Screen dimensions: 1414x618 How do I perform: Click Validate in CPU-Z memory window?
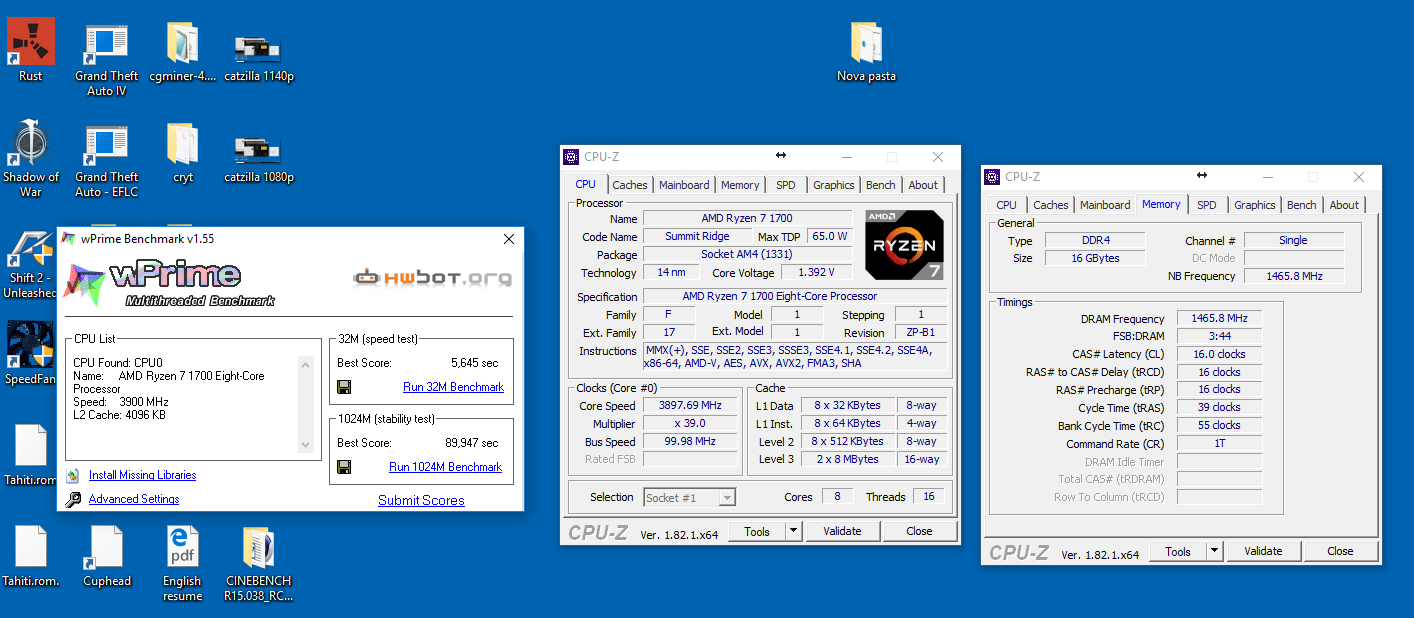[1263, 551]
